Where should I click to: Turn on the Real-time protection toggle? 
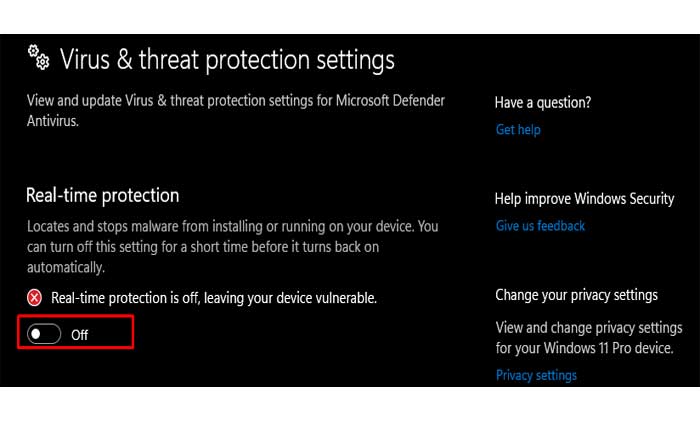pos(45,335)
